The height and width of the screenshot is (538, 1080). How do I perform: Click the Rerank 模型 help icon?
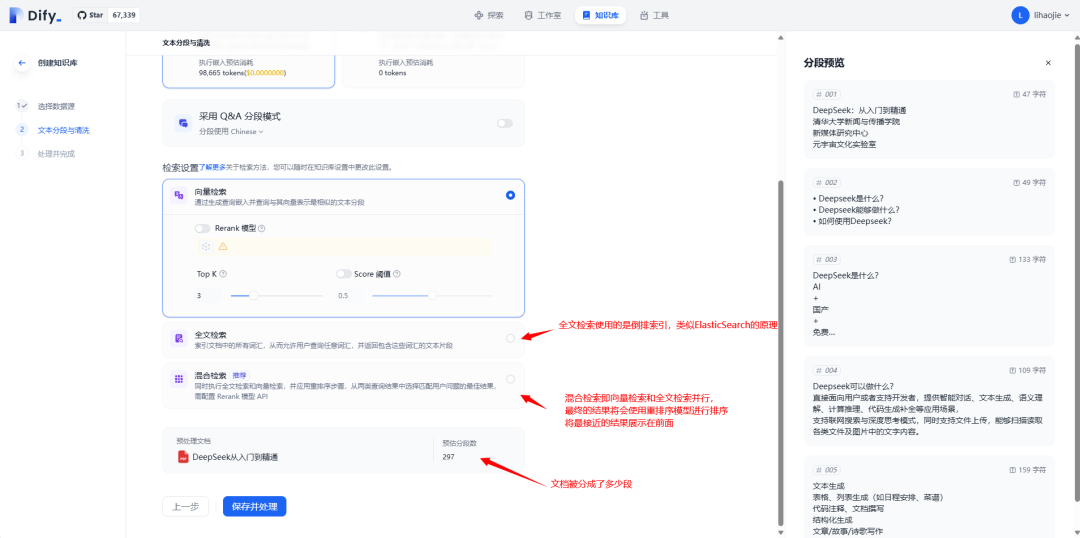coord(262,228)
